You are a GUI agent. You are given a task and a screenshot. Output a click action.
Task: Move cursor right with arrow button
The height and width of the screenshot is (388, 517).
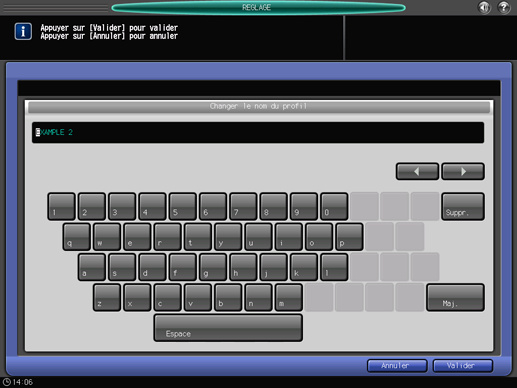(x=463, y=171)
